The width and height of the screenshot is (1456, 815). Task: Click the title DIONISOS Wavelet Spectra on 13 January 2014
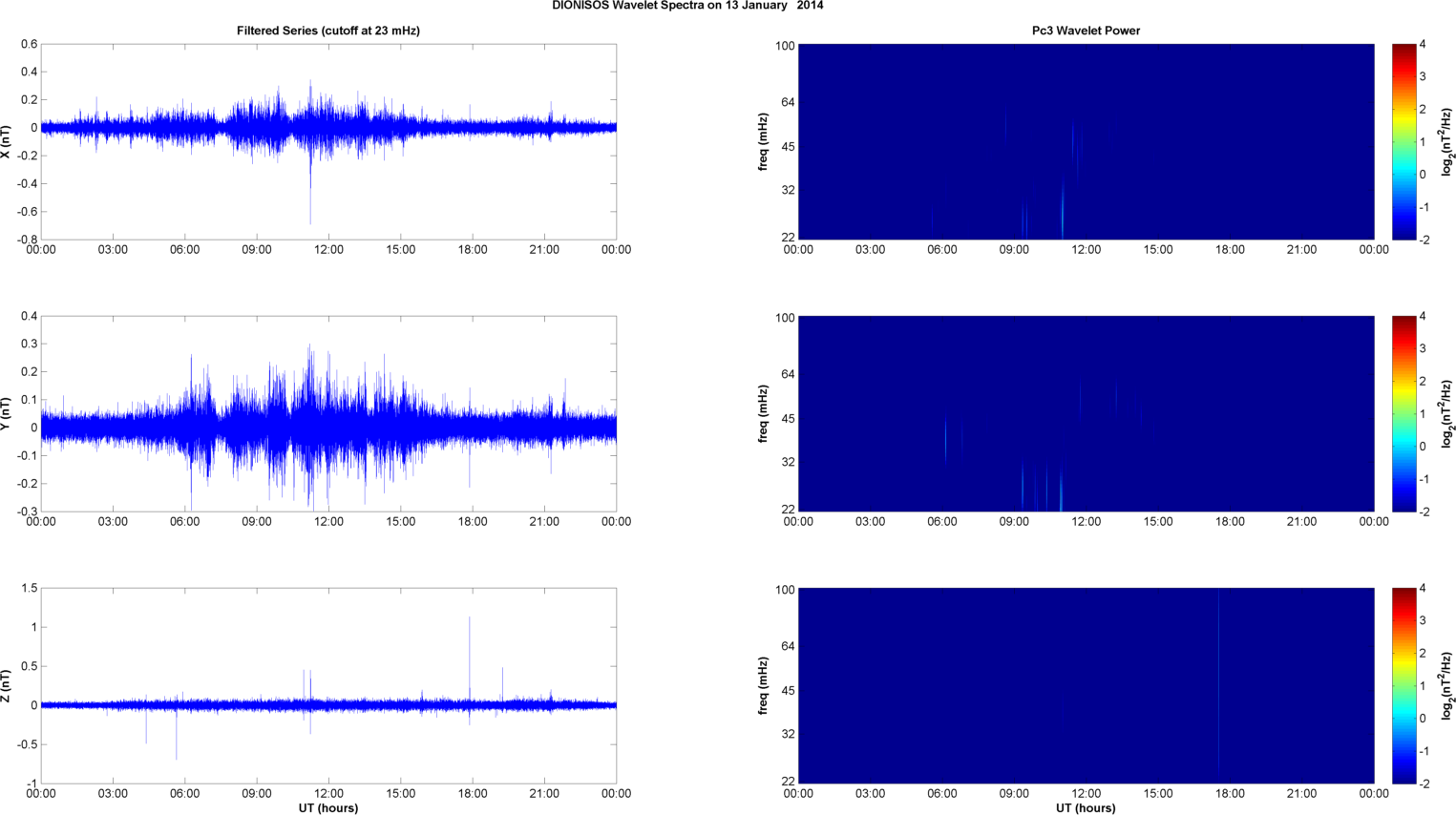[687, 6]
